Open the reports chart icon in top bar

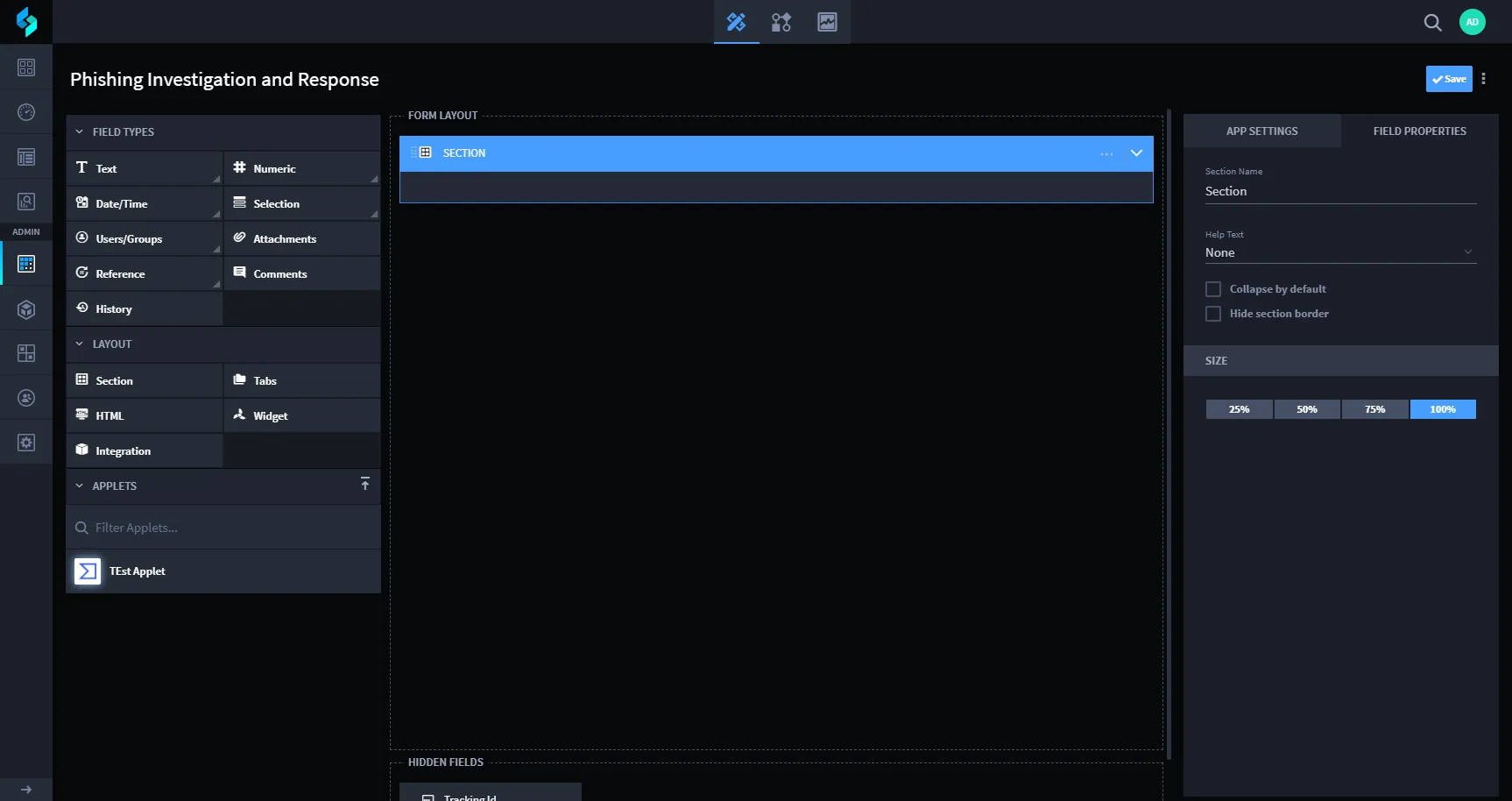pyautogui.click(x=827, y=22)
